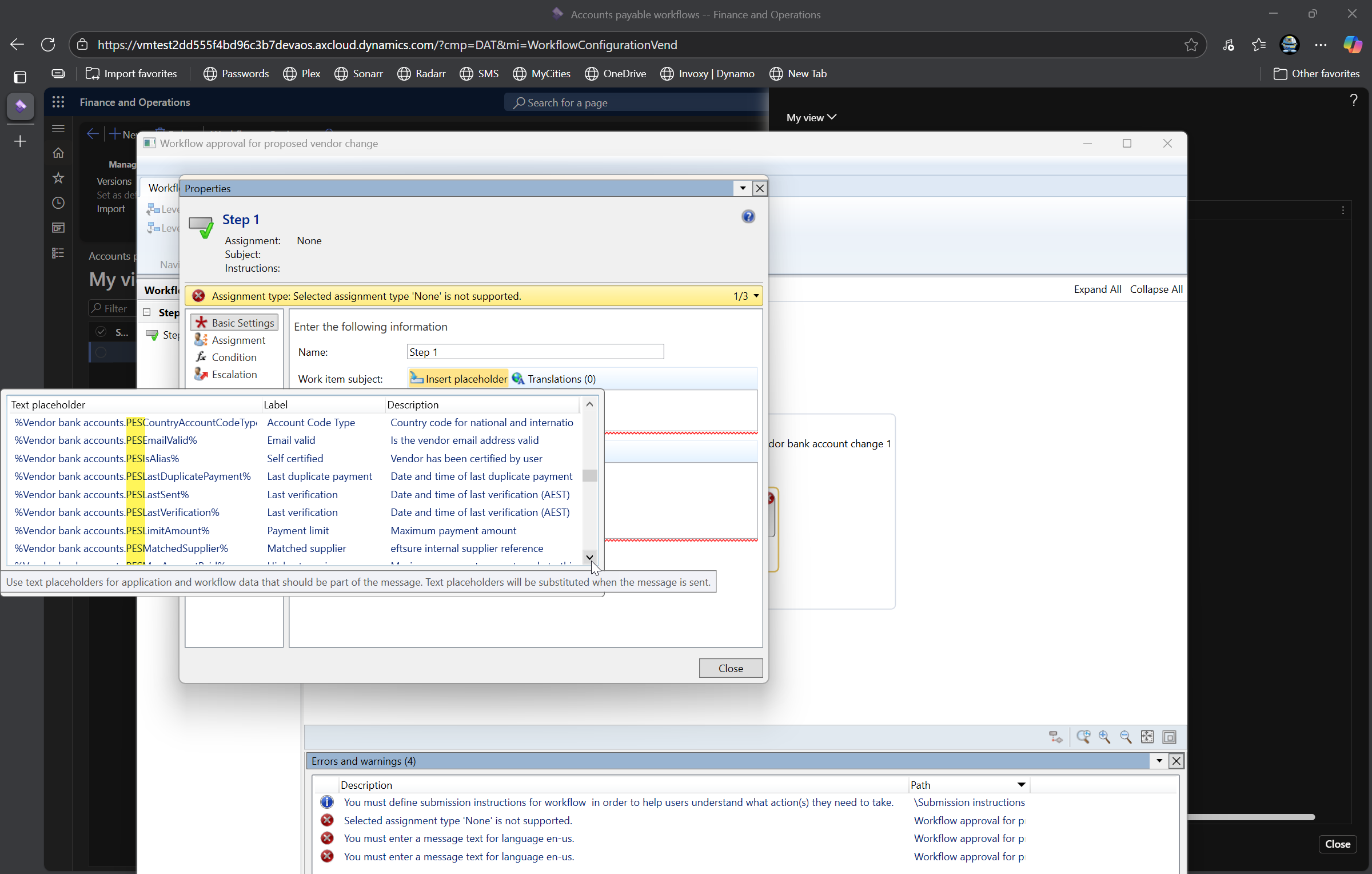This screenshot has width=1372, height=874.
Task: Click the mini-map overview icon
Action: point(1169,737)
